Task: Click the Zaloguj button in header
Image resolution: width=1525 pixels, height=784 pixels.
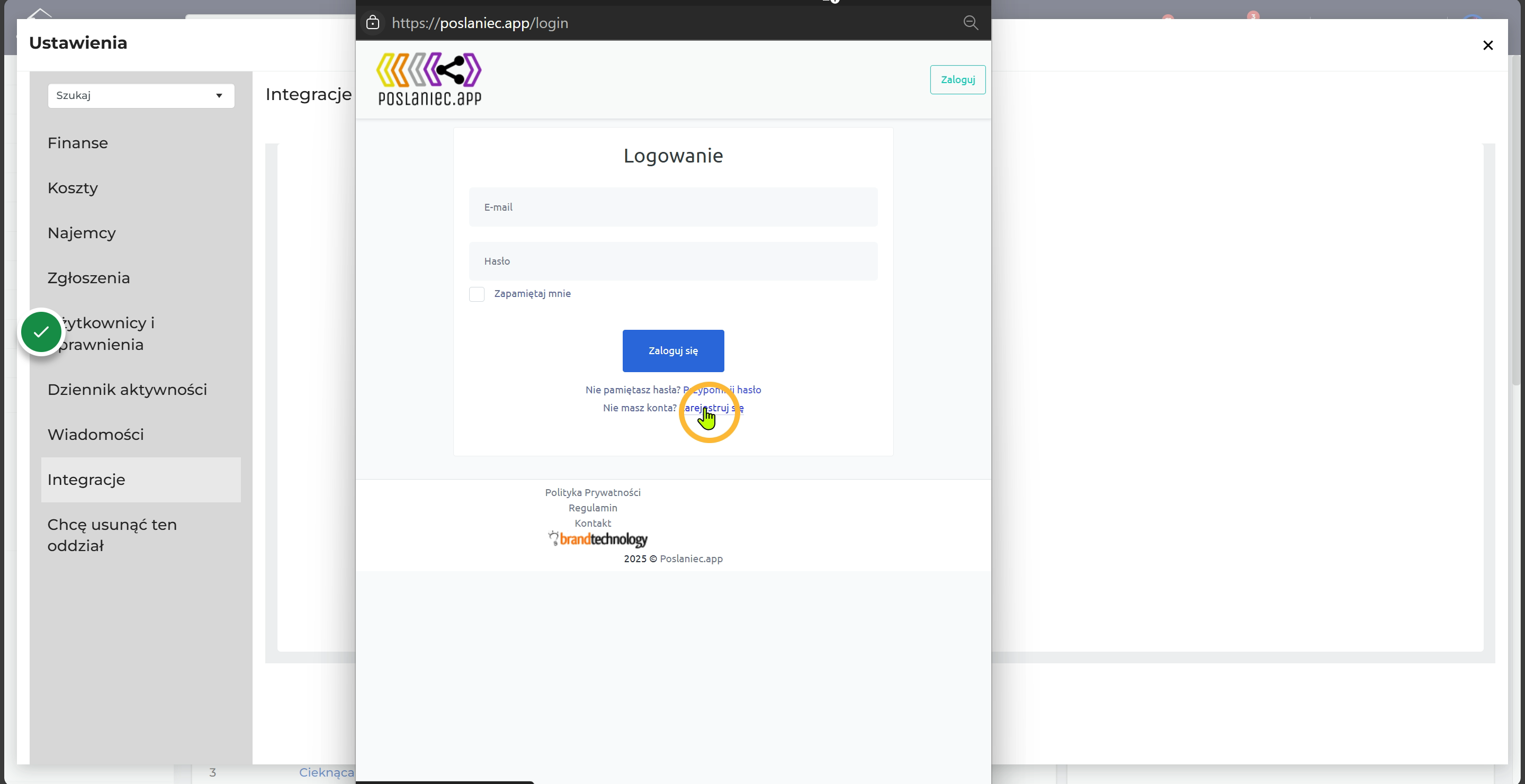Action: (957, 79)
